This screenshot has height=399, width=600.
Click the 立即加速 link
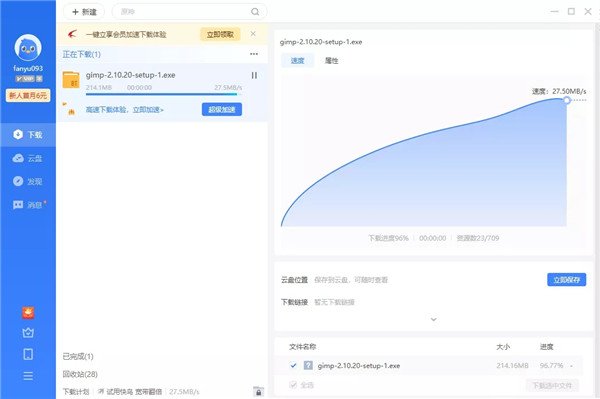(x=148, y=110)
